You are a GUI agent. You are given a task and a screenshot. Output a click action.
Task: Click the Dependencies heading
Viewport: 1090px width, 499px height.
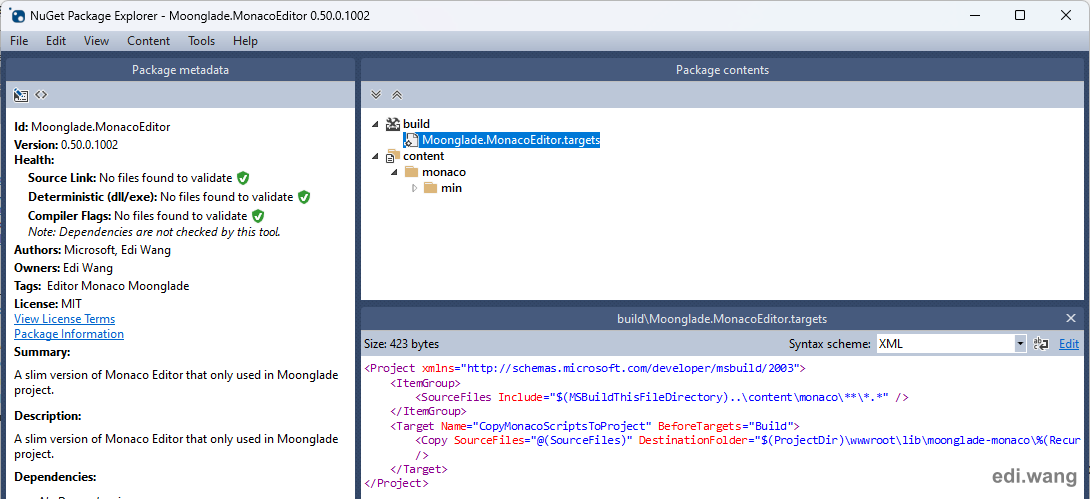coord(55,477)
